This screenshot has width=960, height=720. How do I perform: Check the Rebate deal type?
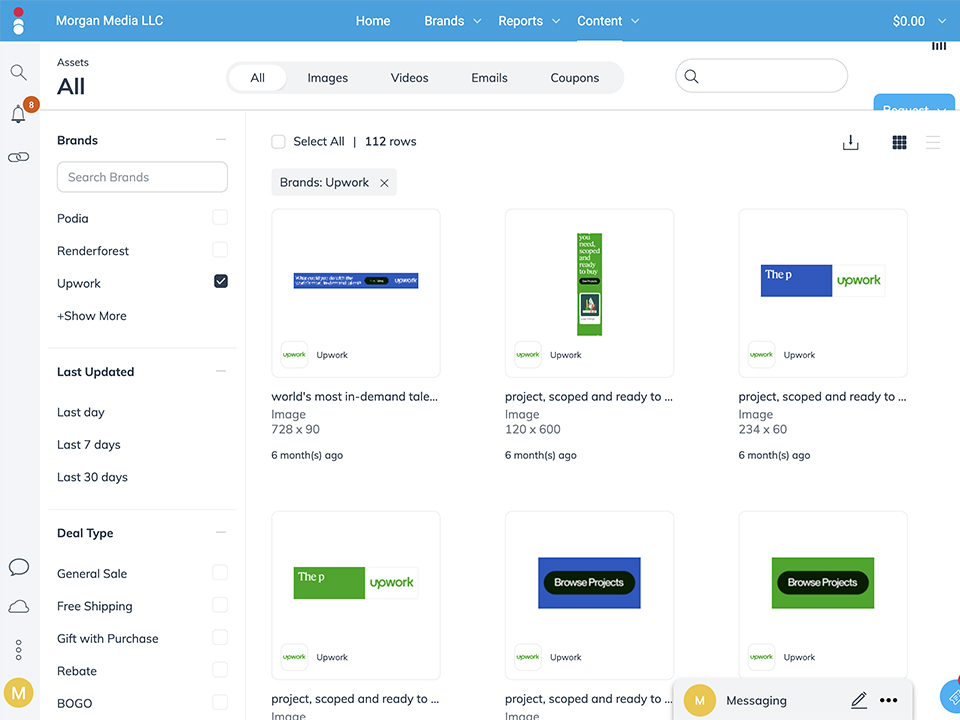pyautogui.click(x=220, y=670)
